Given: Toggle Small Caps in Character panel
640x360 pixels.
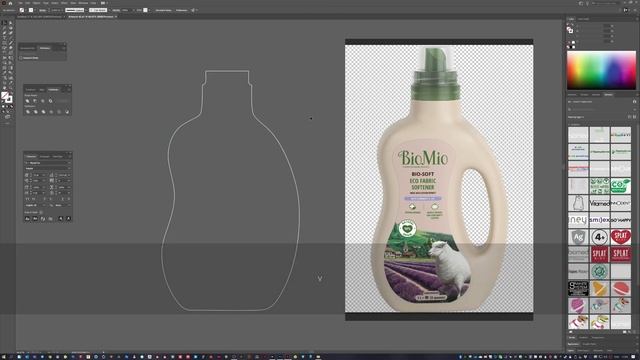Looking at the screenshot, I should tap(33, 199).
